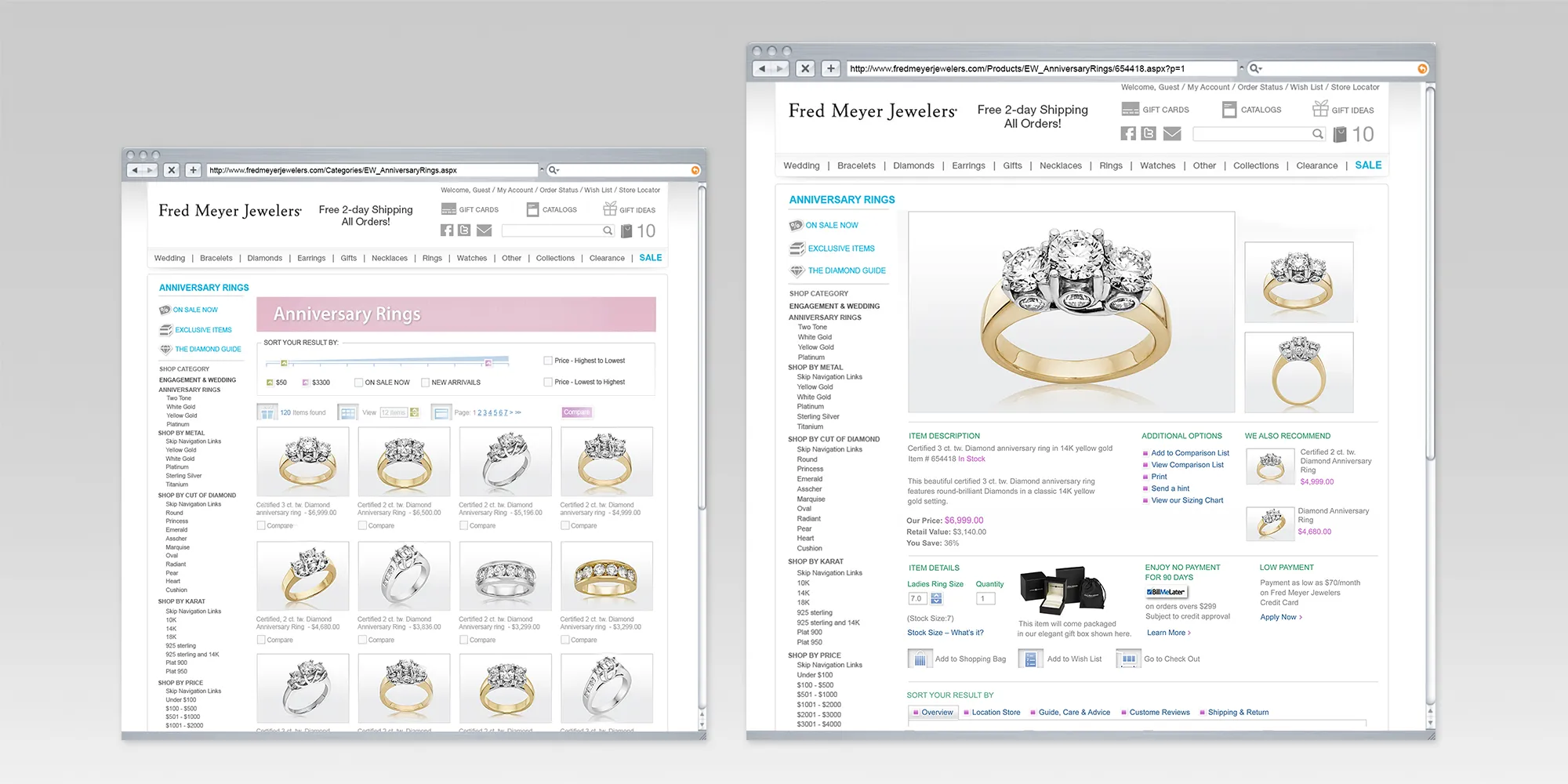Click grid view icon next to View
1568x784 pixels.
pyautogui.click(x=348, y=412)
